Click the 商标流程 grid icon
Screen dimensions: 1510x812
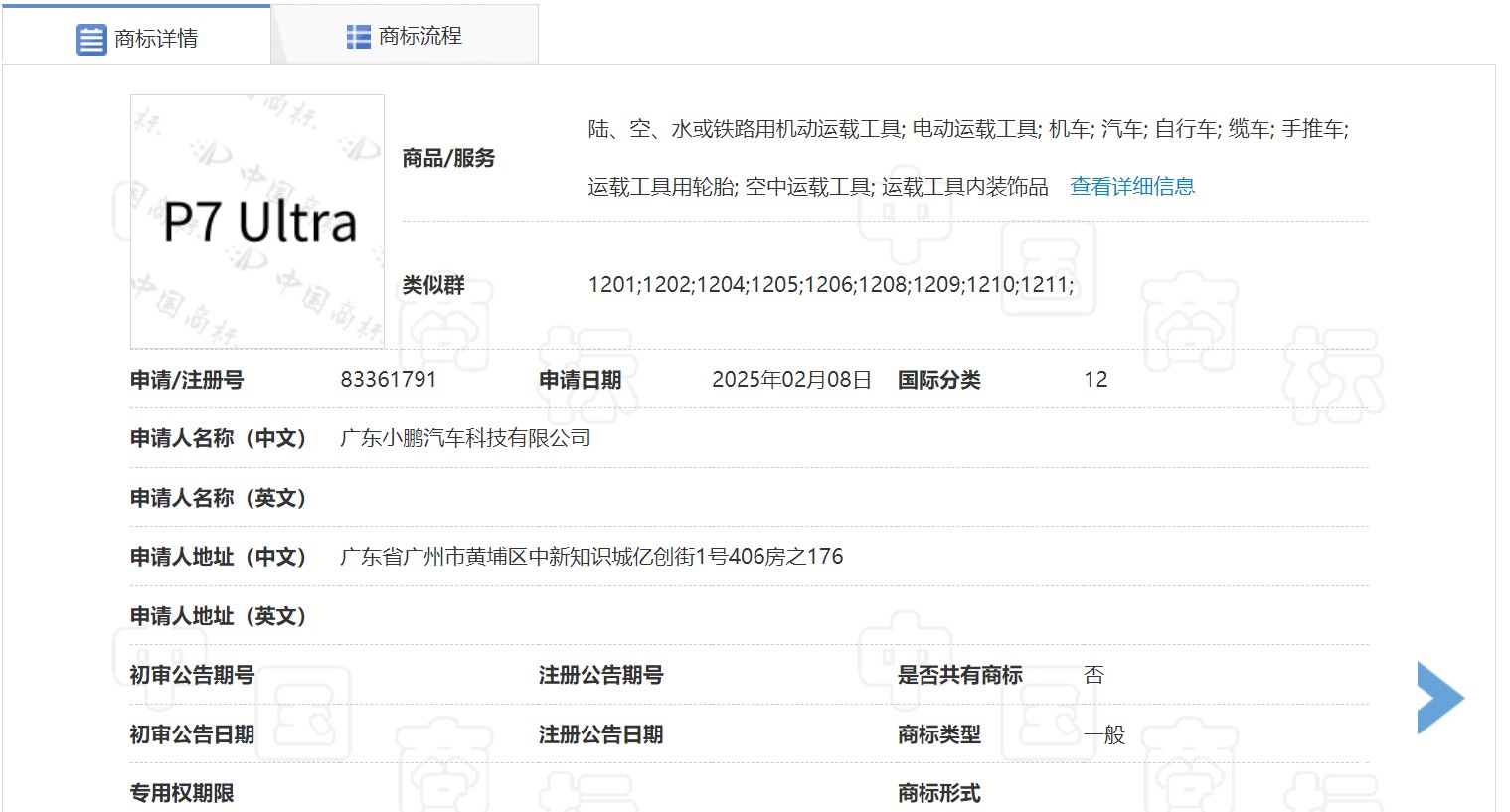[359, 37]
